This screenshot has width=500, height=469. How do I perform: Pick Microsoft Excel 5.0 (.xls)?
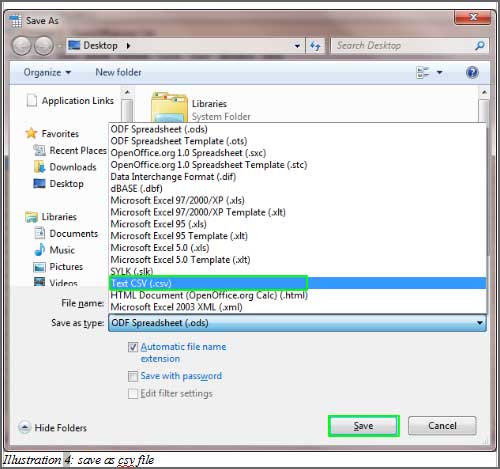pyautogui.click(x=297, y=248)
